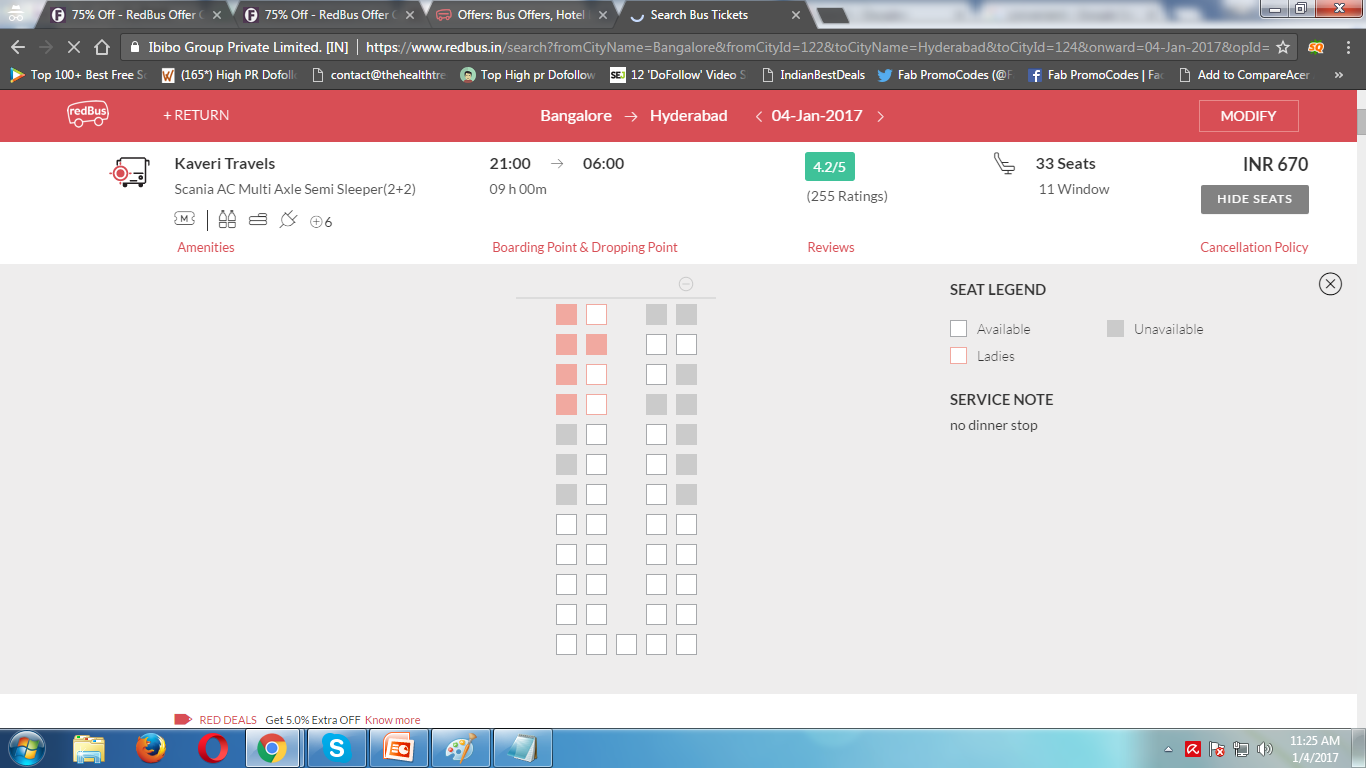
Task: Open the Amenities tab
Action: click(x=206, y=247)
